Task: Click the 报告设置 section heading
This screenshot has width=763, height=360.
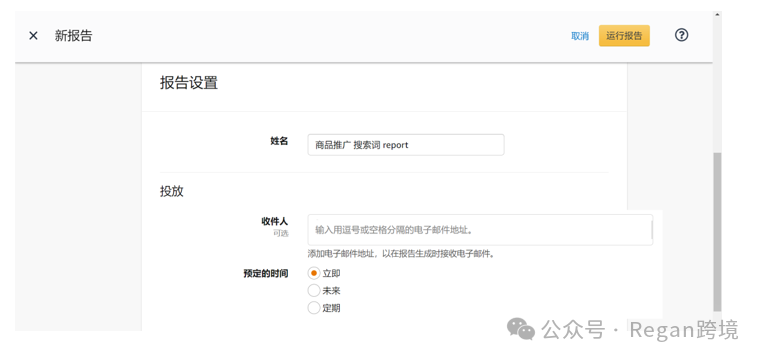Action: [189, 83]
